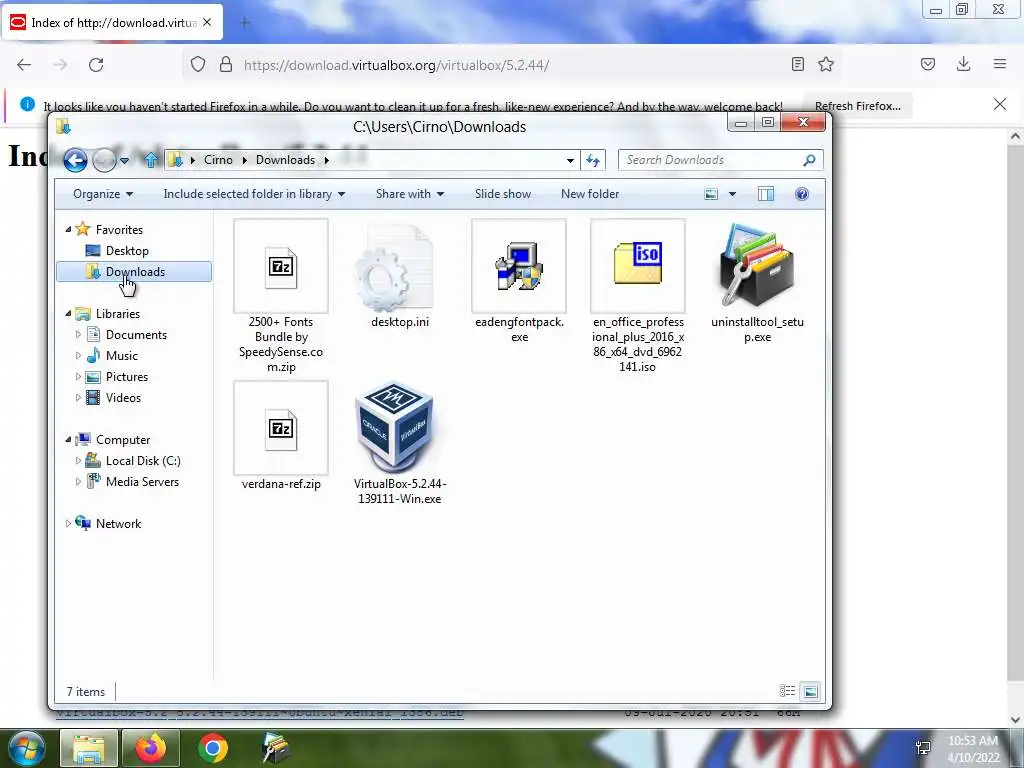Open Music library
The width and height of the screenshot is (1024, 768).
pos(121,355)
